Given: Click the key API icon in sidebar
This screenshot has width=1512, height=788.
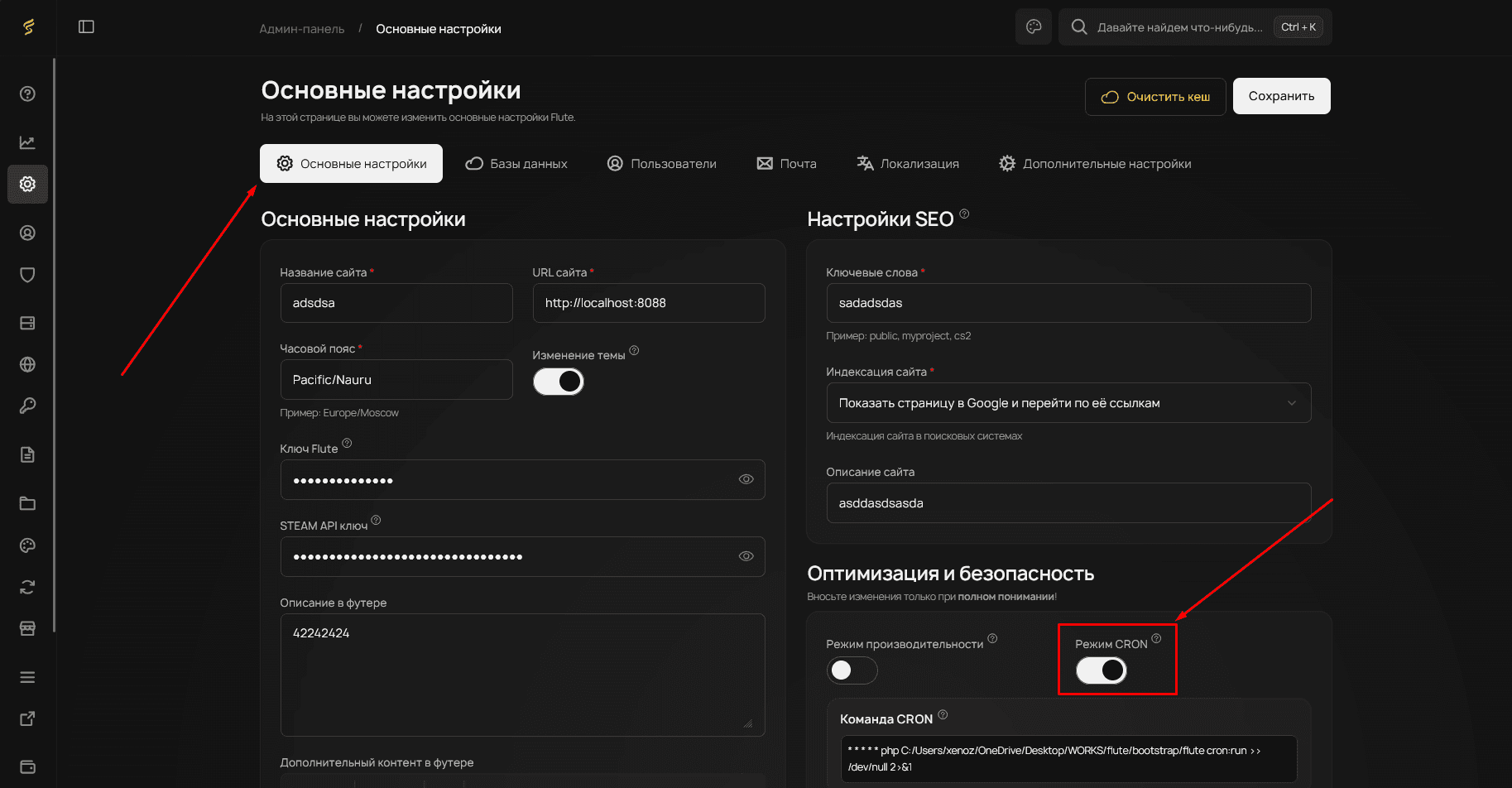Looking at the screenshot, I should tap(27, 406).
